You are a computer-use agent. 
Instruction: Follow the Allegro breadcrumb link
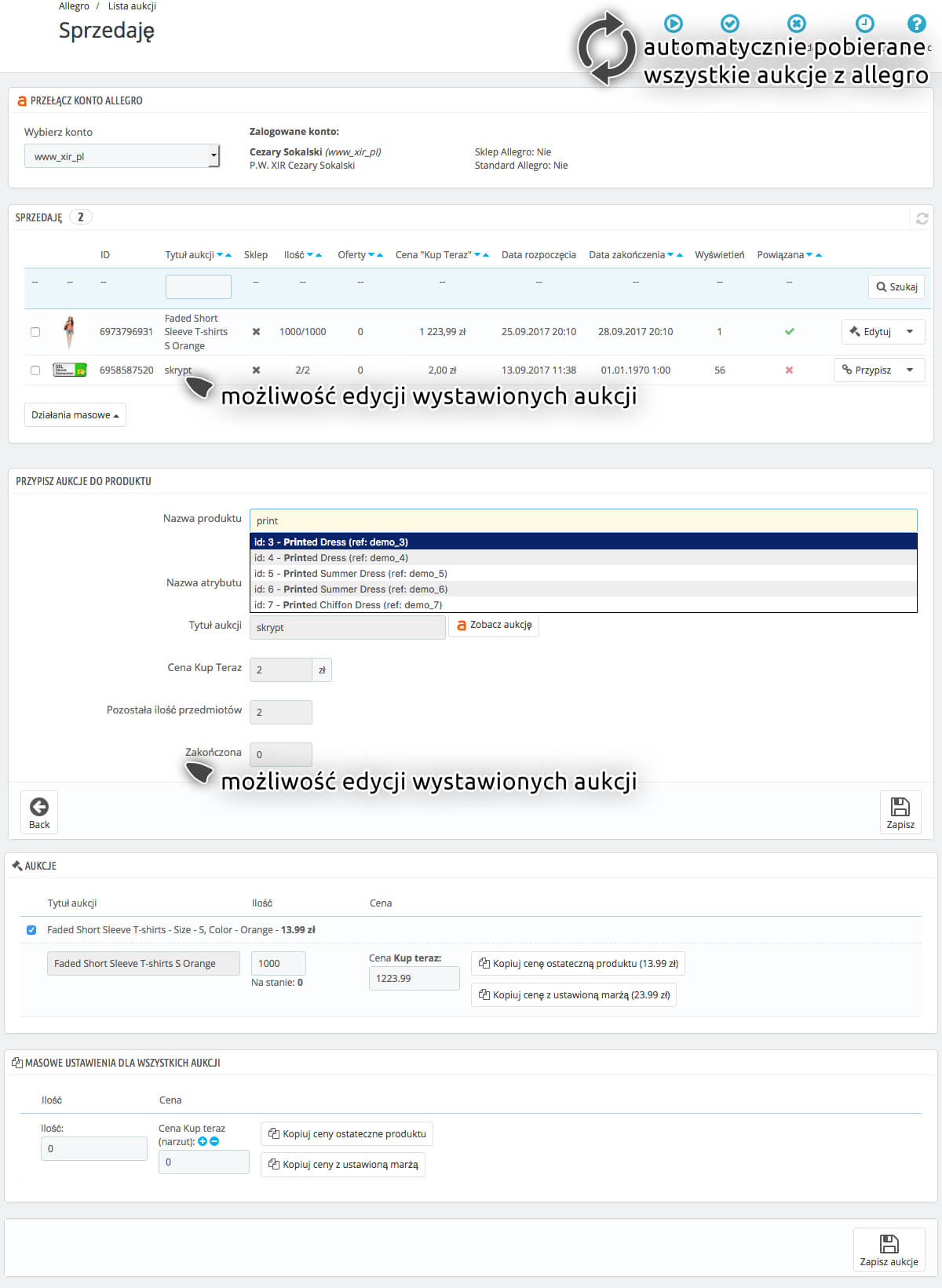[x=74, y=6]
